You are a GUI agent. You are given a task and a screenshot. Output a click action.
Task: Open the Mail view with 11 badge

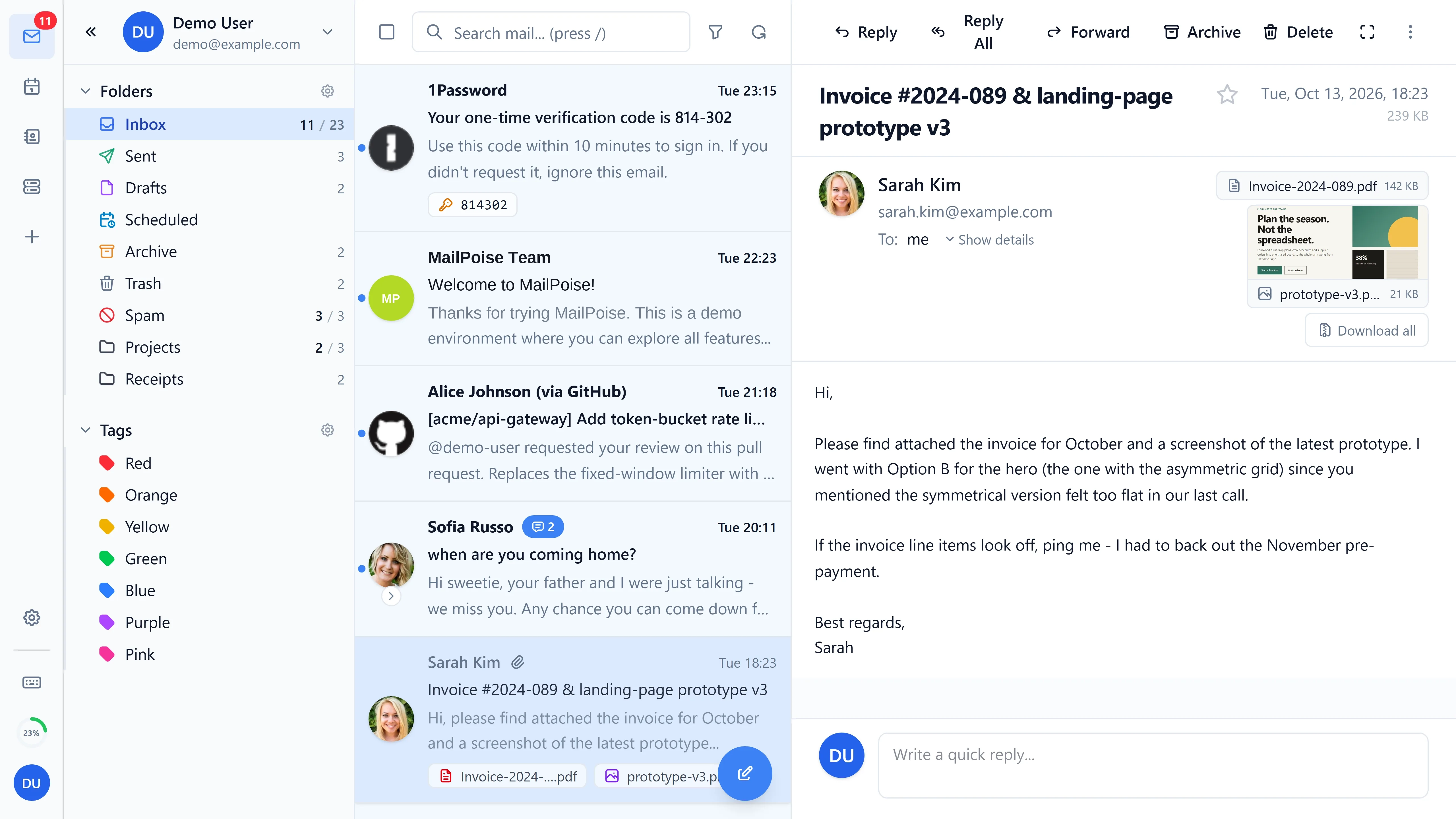point(32,36)
